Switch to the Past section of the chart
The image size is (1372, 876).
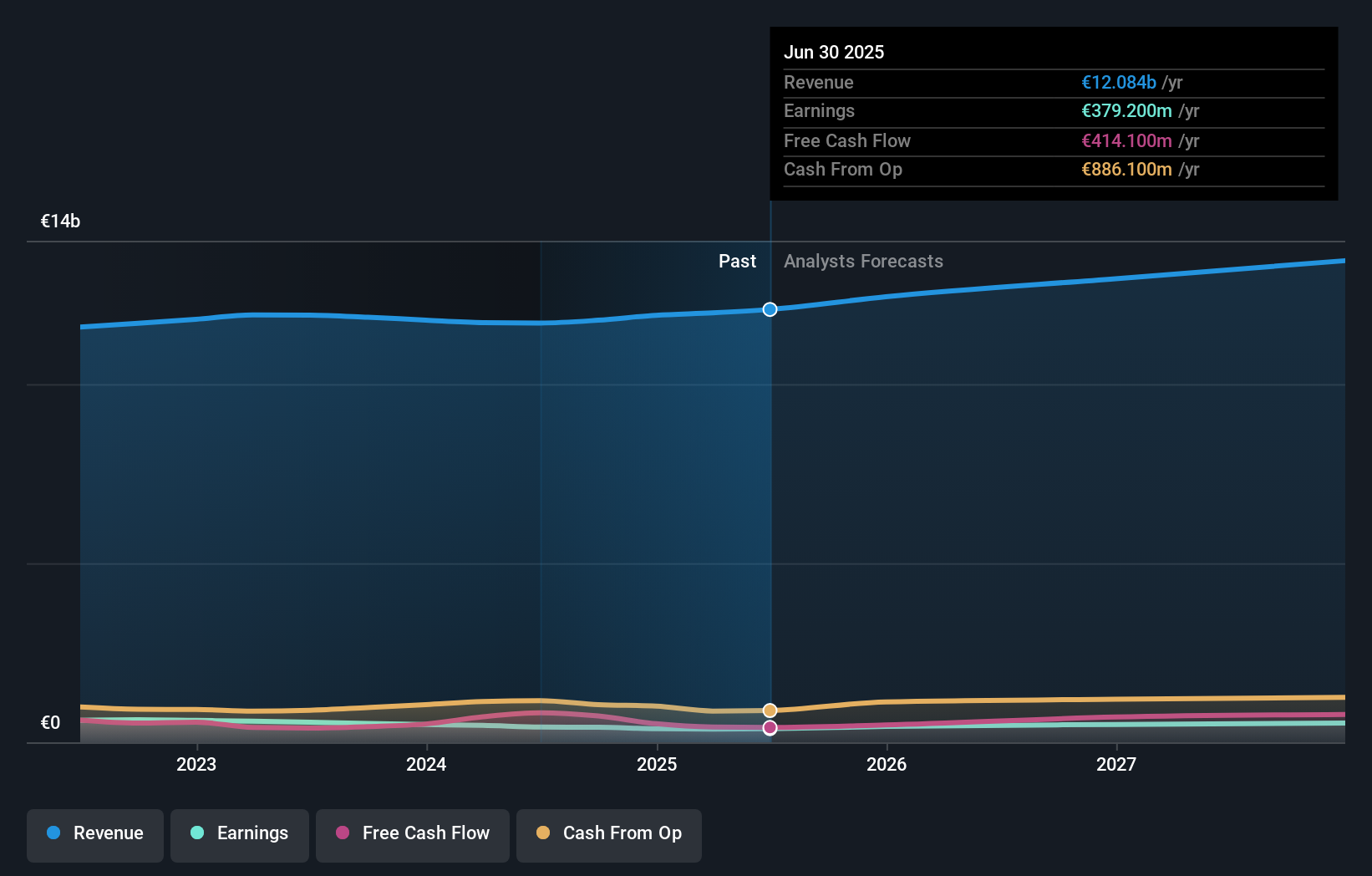tap(737, 261)
